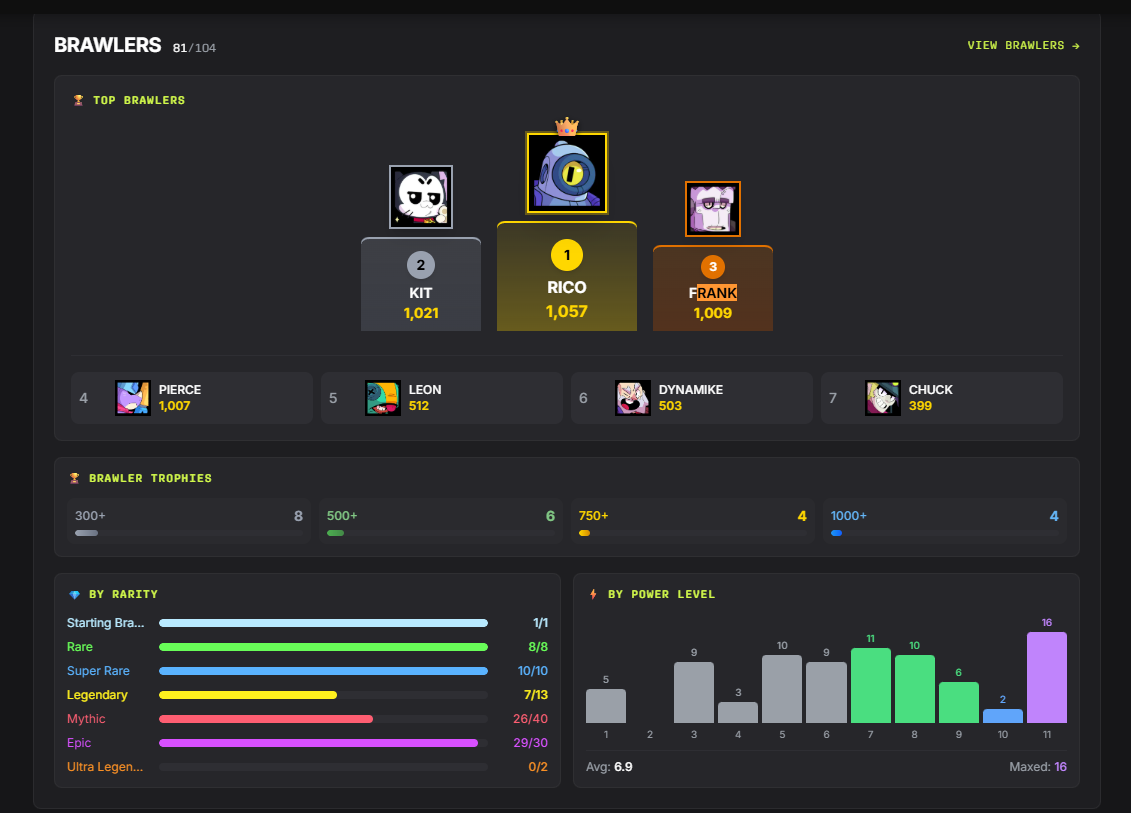This screenshot has height=813, width=1131.
Task: Click the power level 5 bar
Action: tap(782, 689)
